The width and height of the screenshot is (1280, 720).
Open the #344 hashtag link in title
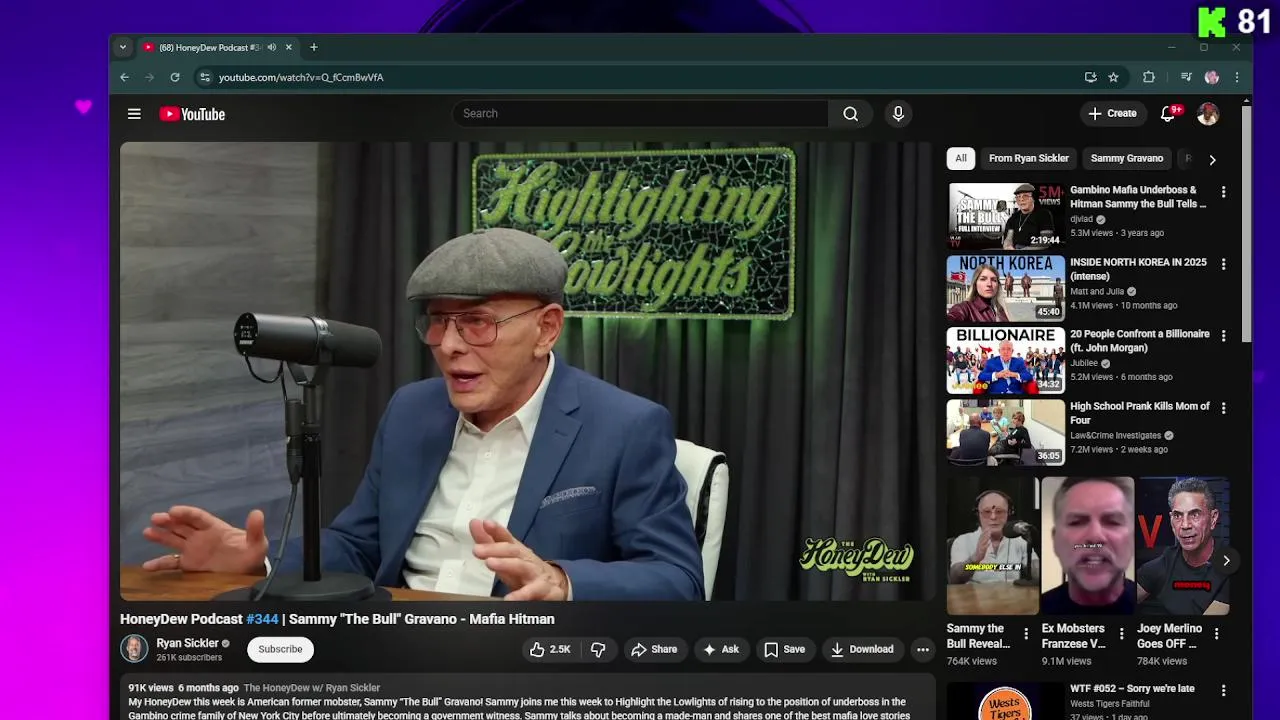click(262, 619)
